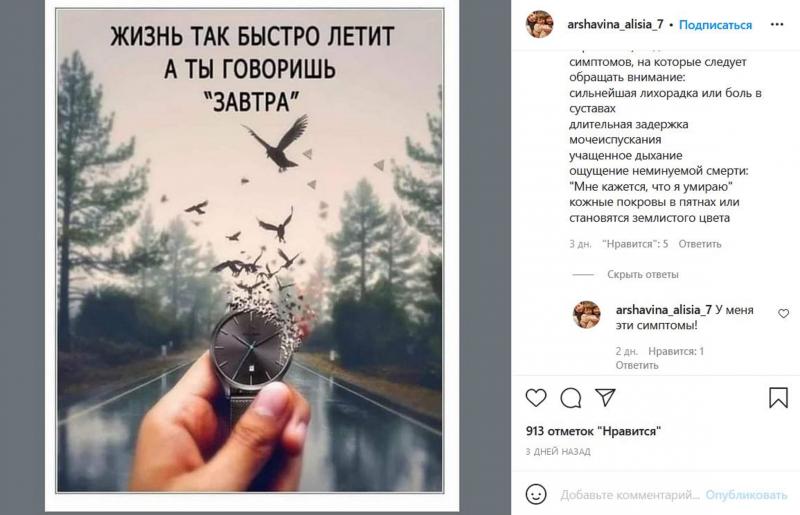The image size is (800, 515).
Task: Open list of 913 отметок "Нравится"
Action: coord(593,431)
